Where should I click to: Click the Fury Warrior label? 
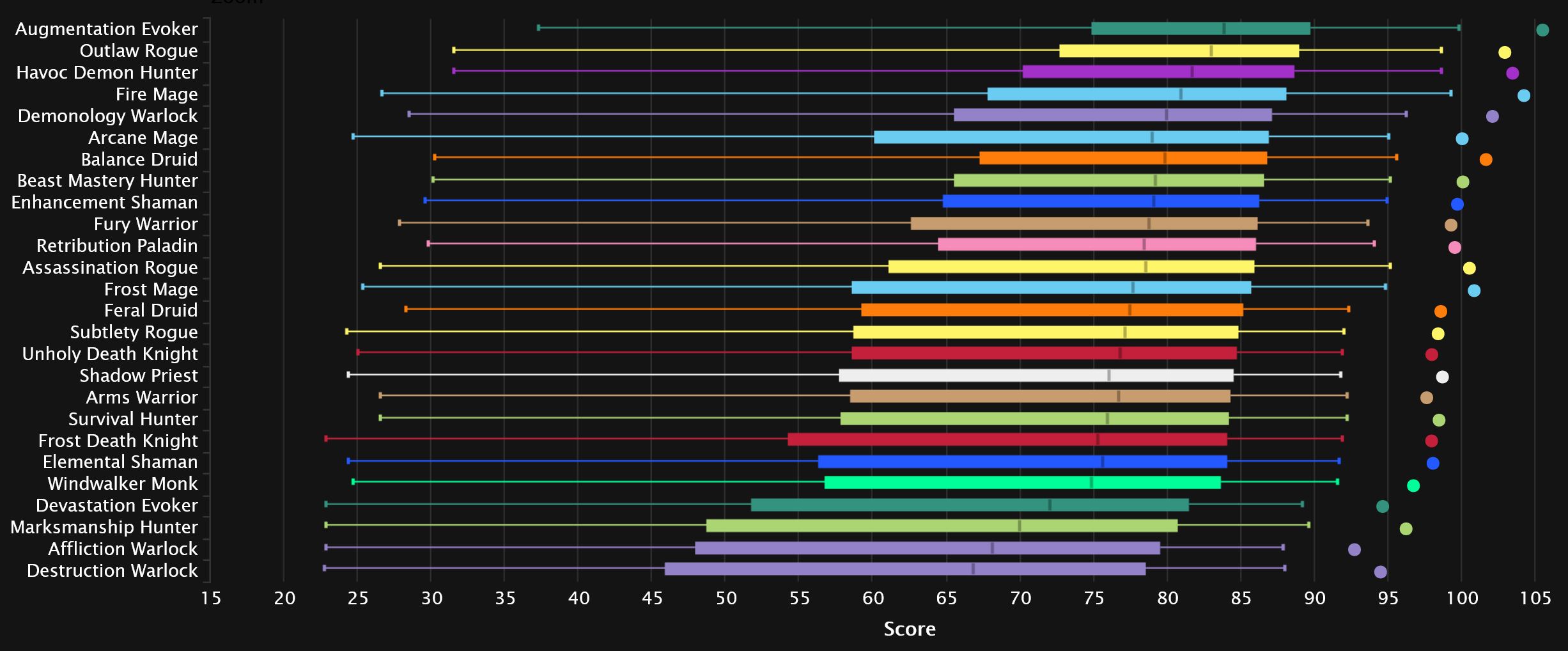[x=146, y=224]
